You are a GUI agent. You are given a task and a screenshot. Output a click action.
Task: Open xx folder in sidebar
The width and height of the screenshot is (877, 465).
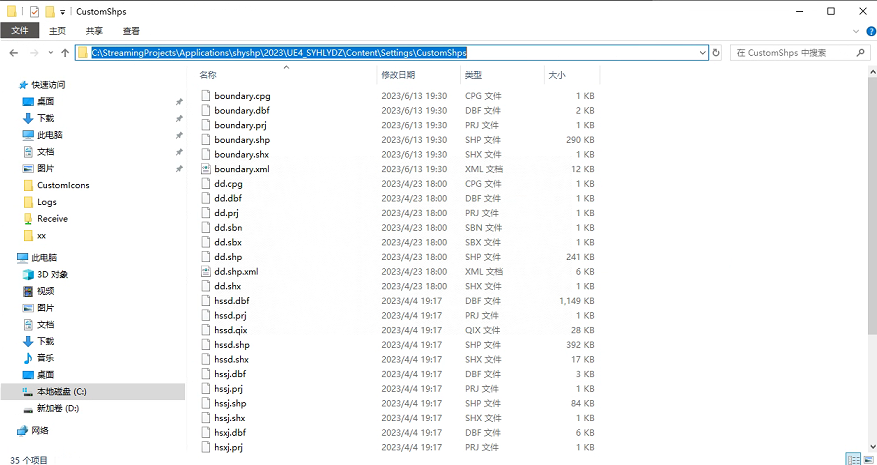[41, 236]
